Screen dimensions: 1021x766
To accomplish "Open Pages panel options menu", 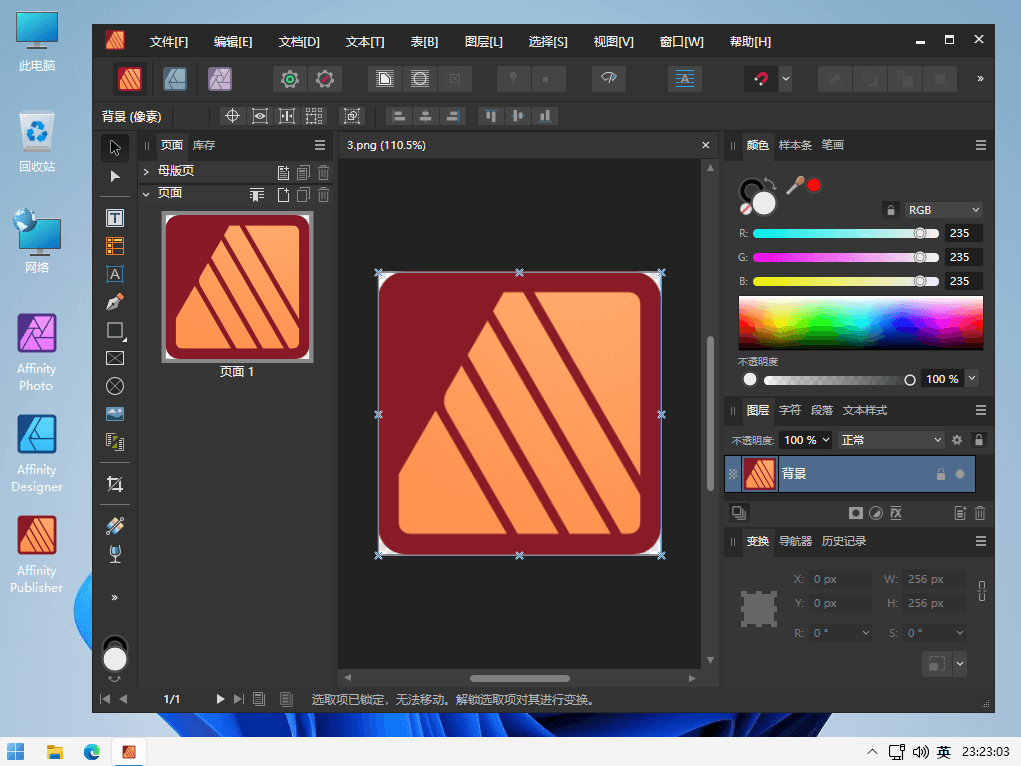I will 320,145.
